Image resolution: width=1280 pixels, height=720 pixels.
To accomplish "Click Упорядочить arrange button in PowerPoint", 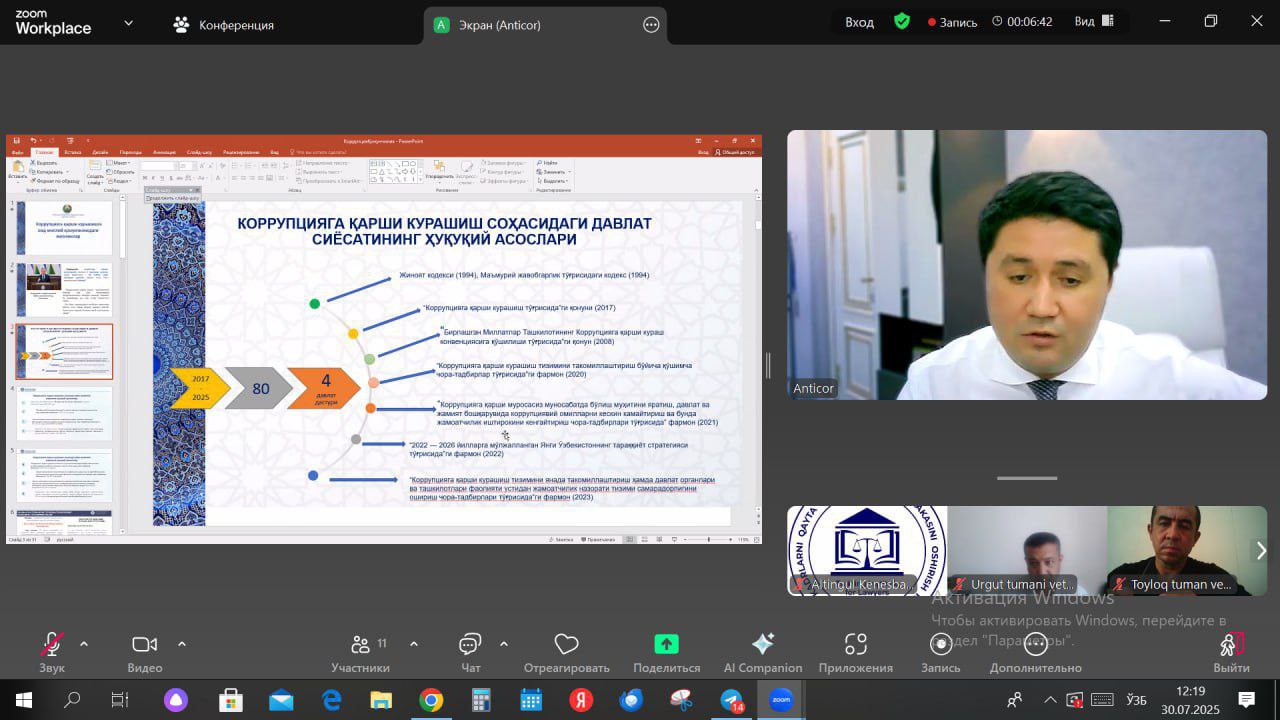I will [438, 170].
